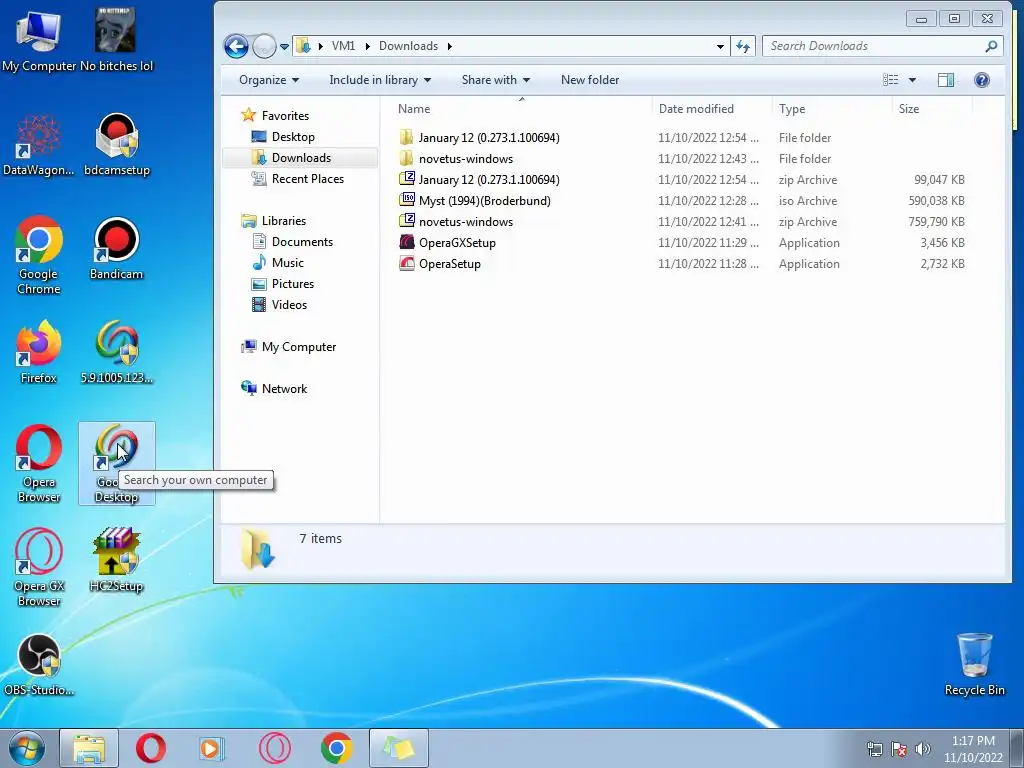Open view options dropdown arrow

(x=912, y=80)
